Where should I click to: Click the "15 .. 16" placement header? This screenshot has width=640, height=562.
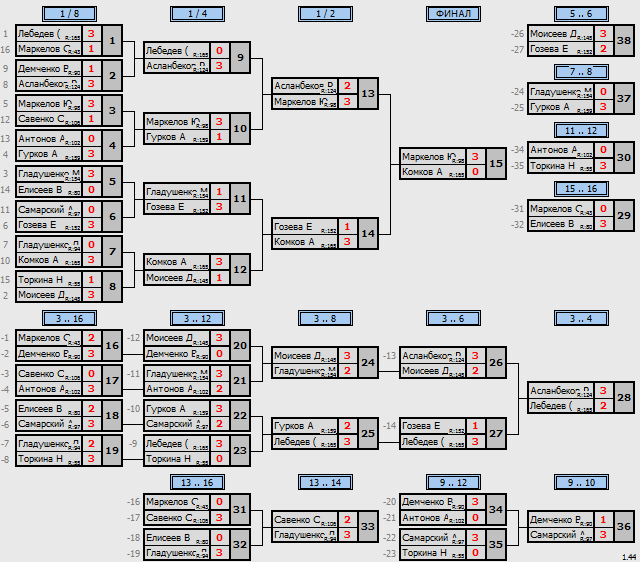click(x=581, y=189)
